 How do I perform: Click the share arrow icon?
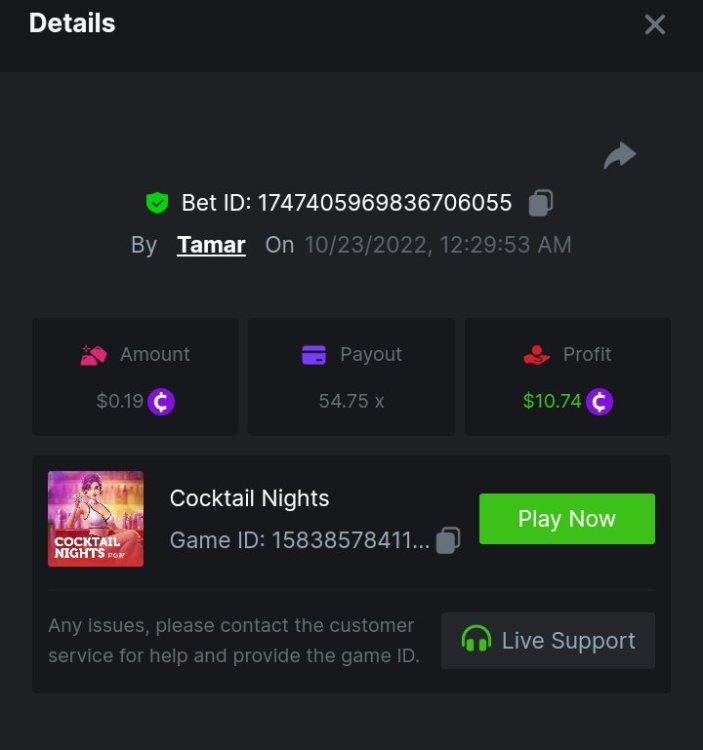[x=620, y=155]
